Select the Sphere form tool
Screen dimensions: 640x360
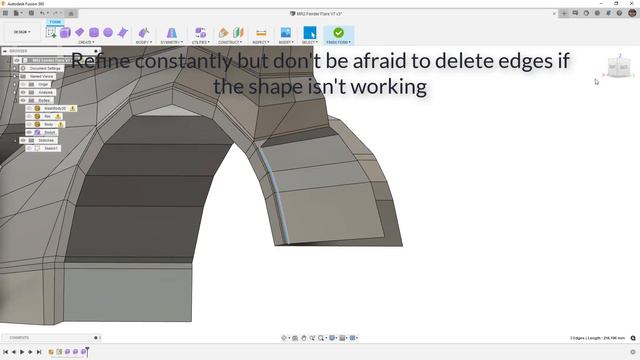tap(108, 32)
